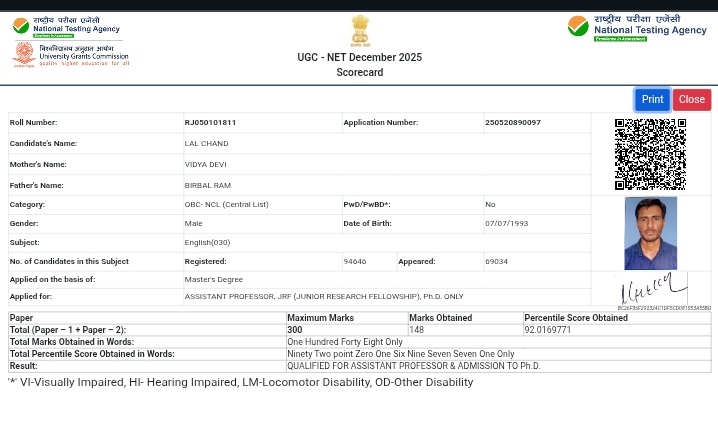Click the 'Roll Number:' label
The height and width of the screenshot is (425, 718).
(x=33, y=122)
